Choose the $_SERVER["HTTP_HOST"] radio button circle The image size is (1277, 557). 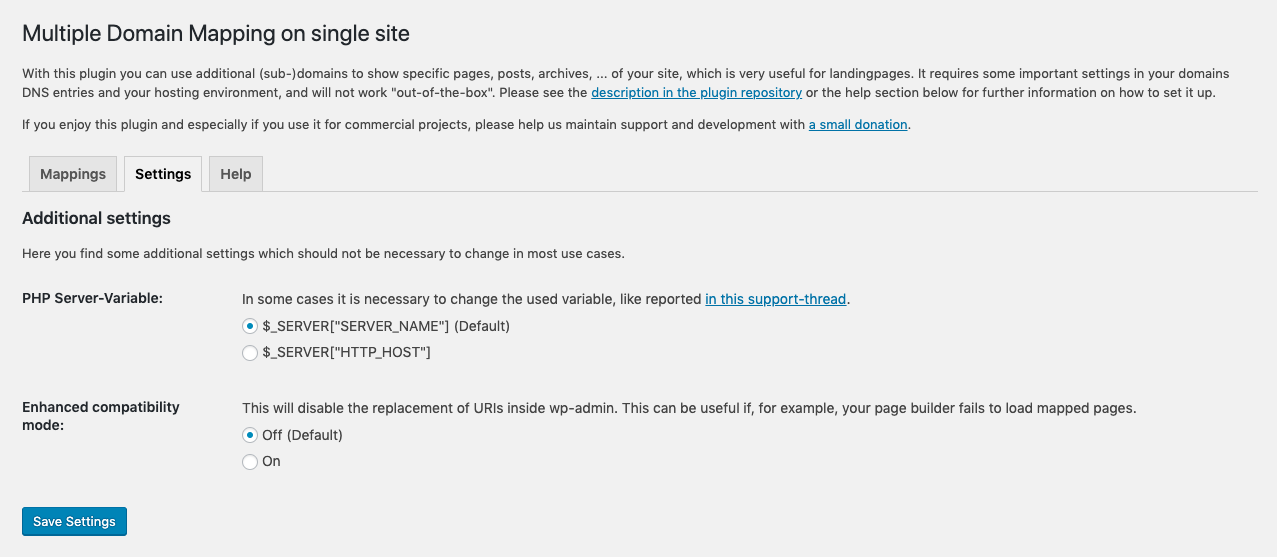250,353
